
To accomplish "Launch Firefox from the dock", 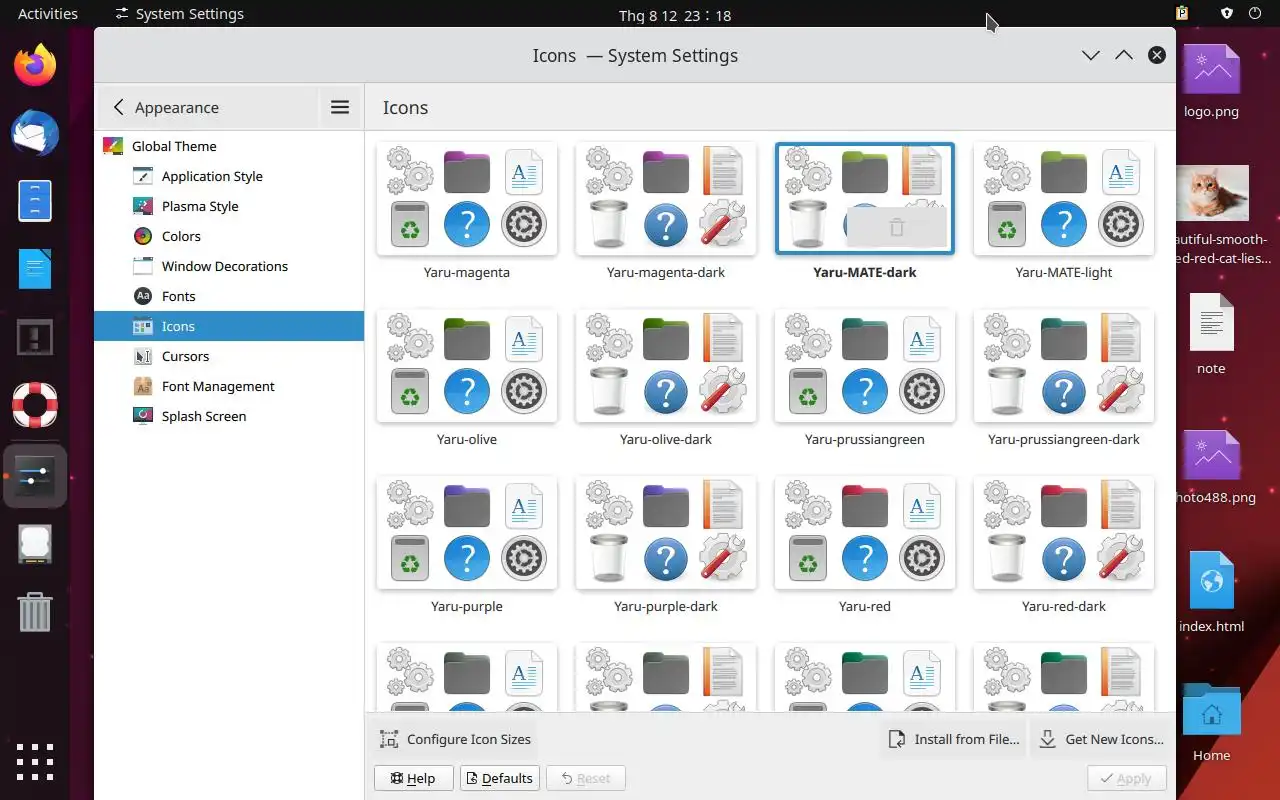I will coord(35,66).
